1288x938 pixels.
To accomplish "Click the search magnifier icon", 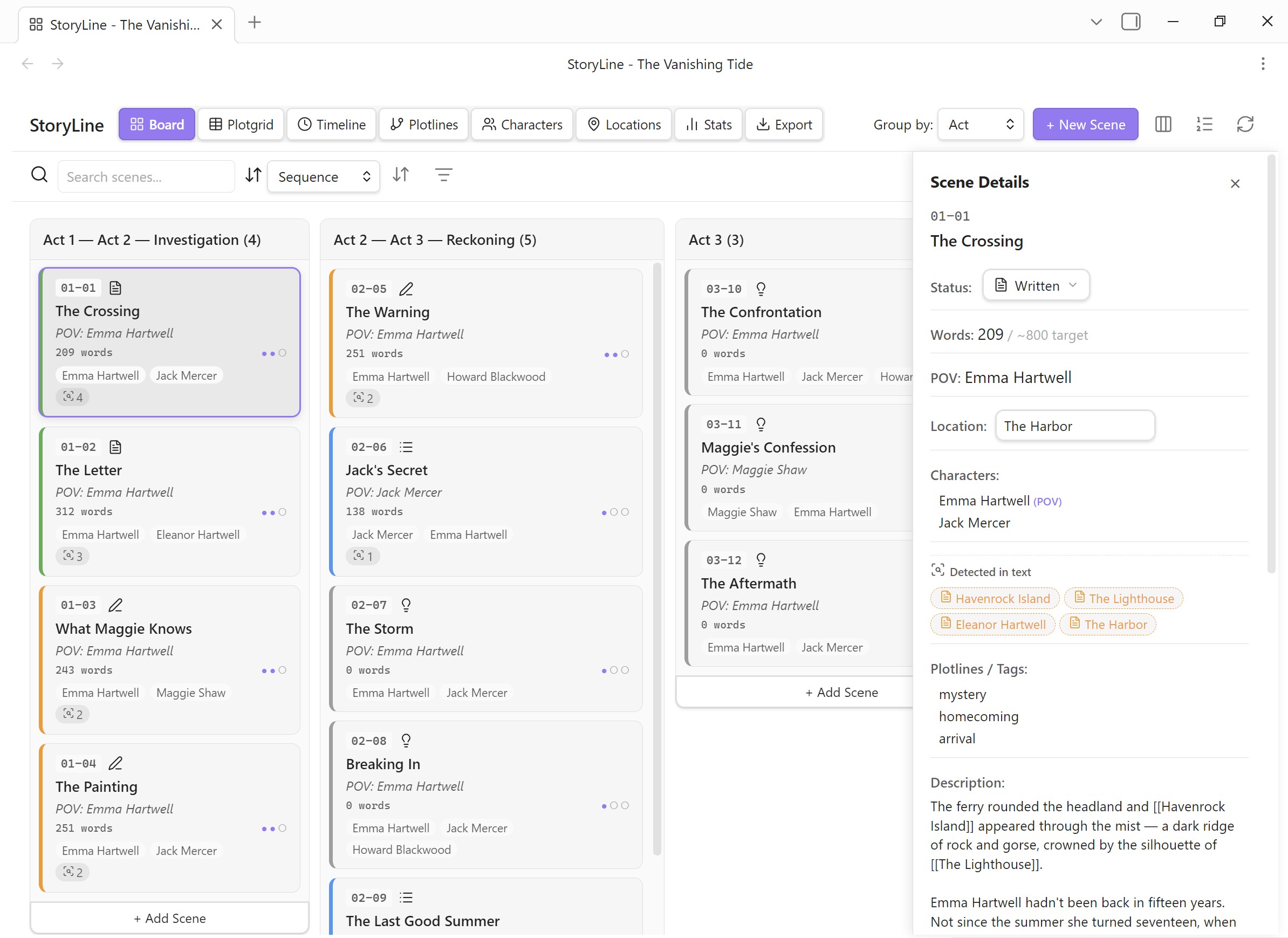I will click(39, 175).
